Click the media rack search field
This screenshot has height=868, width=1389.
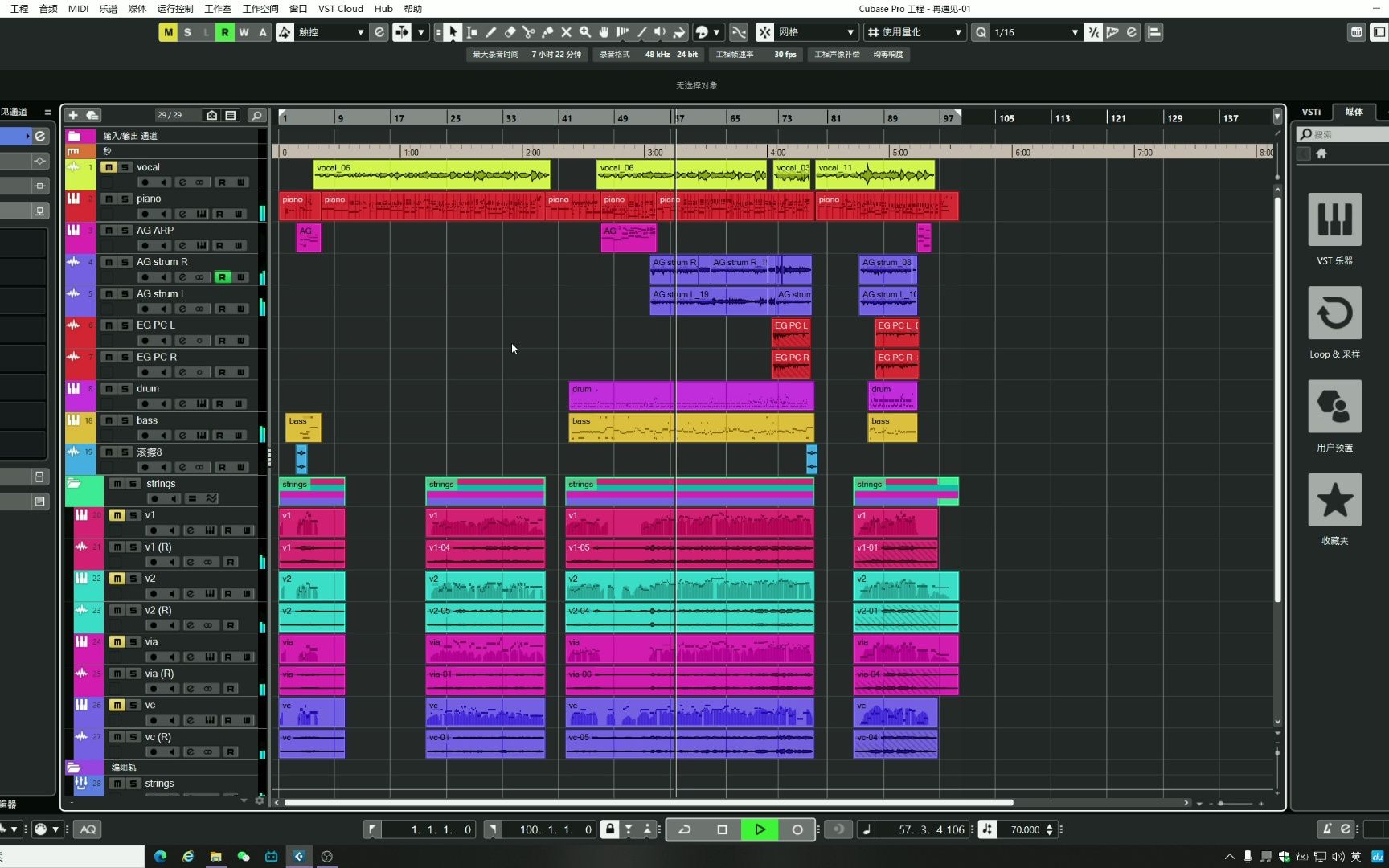click(x=1342, y=134)
